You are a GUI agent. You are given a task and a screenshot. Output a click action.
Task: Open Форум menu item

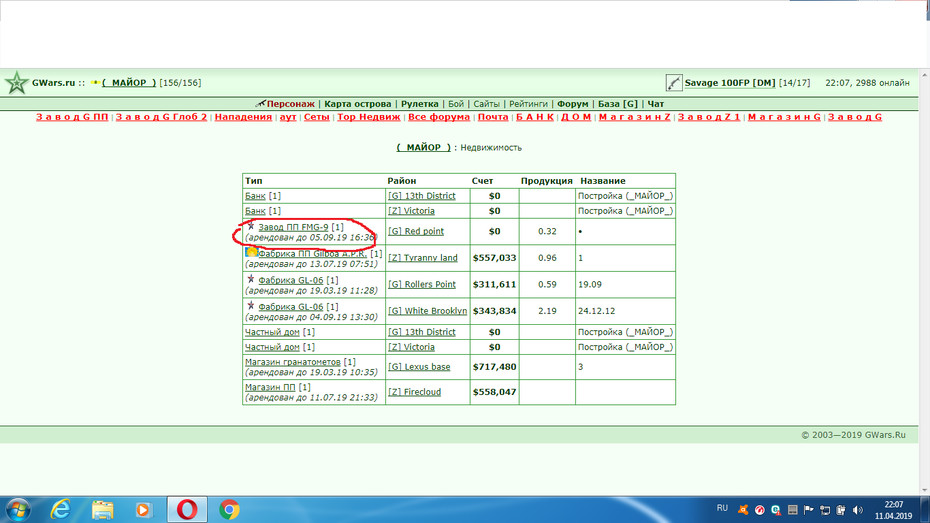[572, 104]
